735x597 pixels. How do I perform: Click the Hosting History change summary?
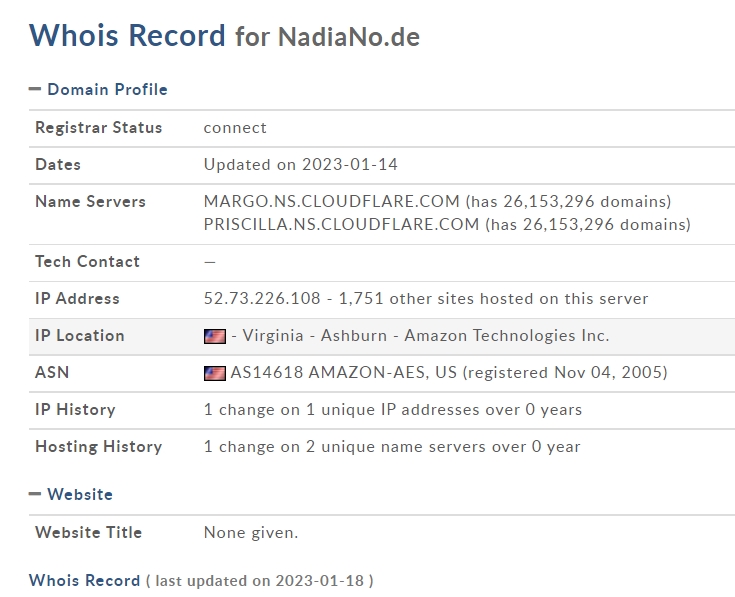tap(392, 447)
